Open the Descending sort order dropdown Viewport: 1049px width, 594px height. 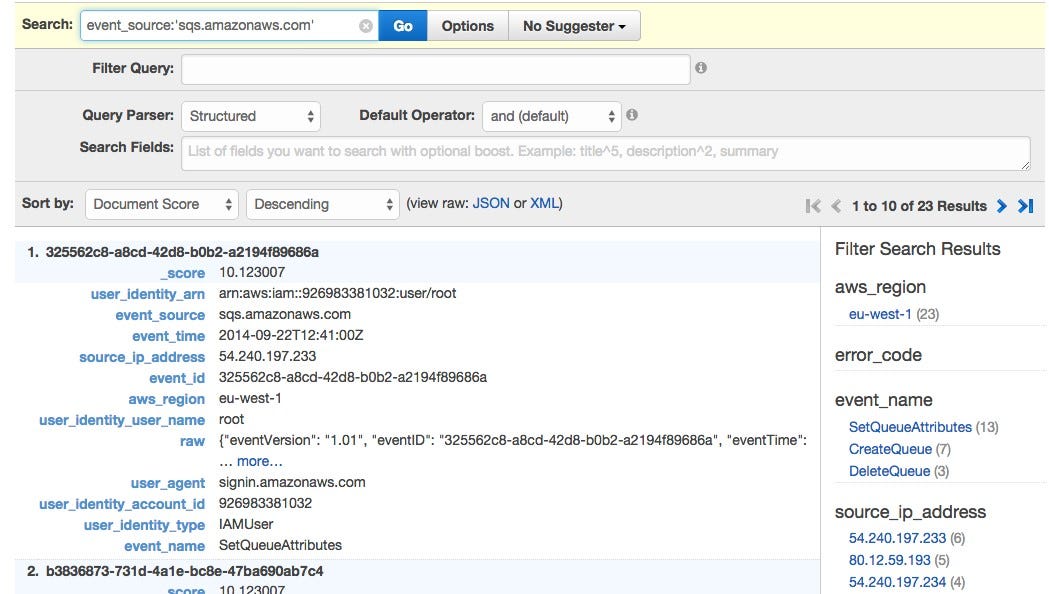coord(322,204)
